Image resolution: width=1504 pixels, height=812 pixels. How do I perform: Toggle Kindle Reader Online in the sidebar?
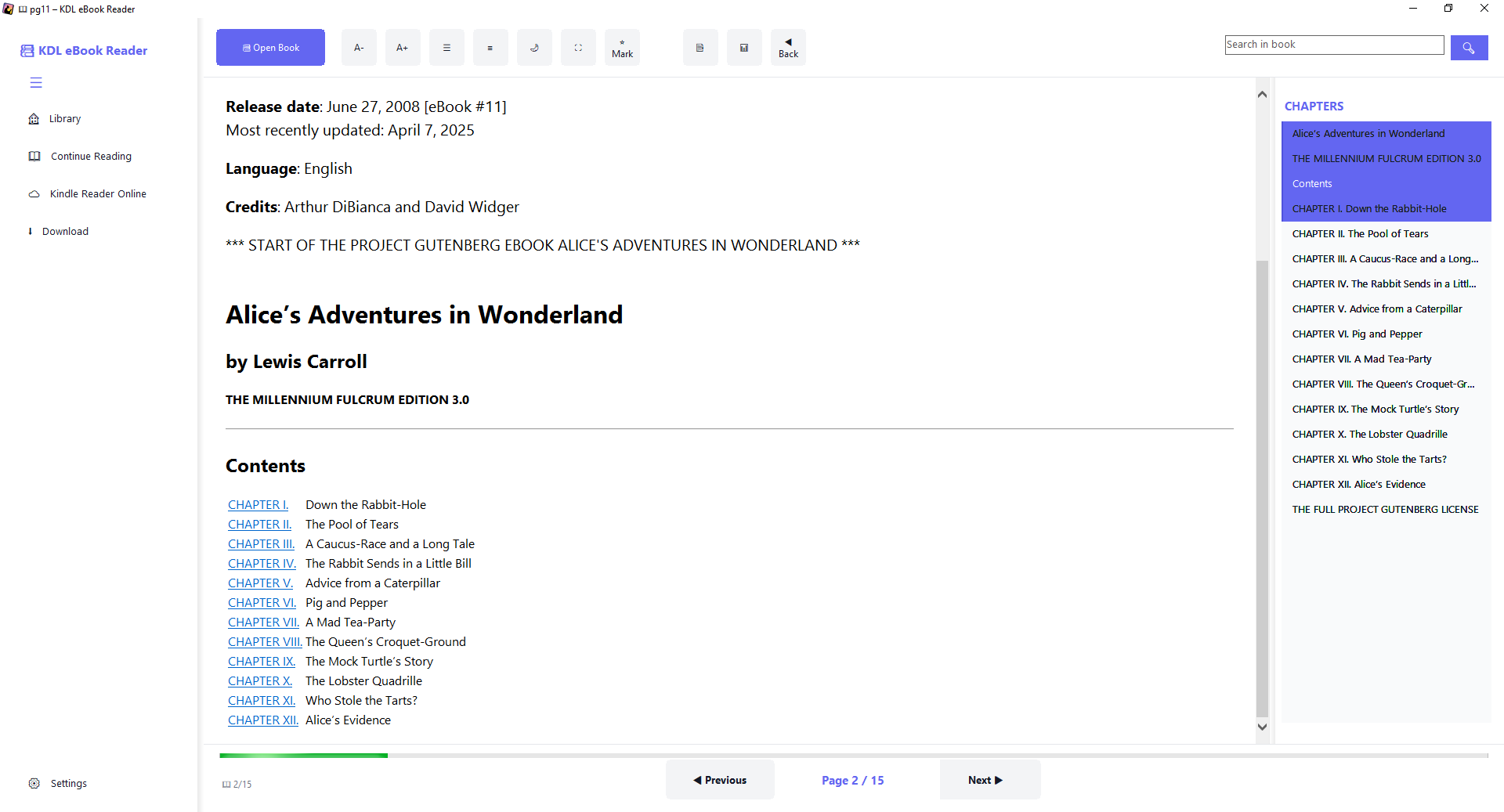click(97, 193)
